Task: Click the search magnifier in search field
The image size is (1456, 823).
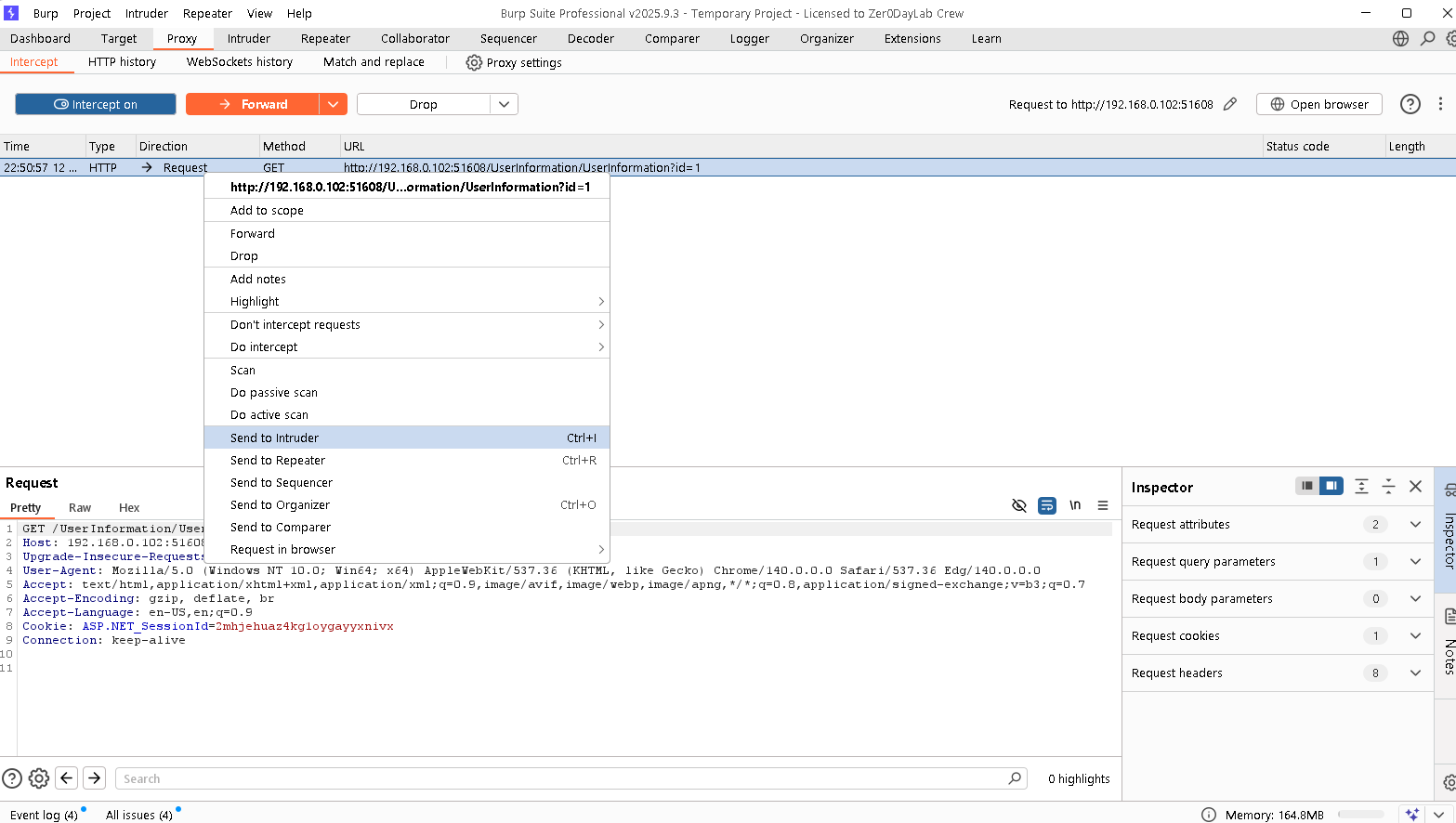Action: pos(1015,778)
